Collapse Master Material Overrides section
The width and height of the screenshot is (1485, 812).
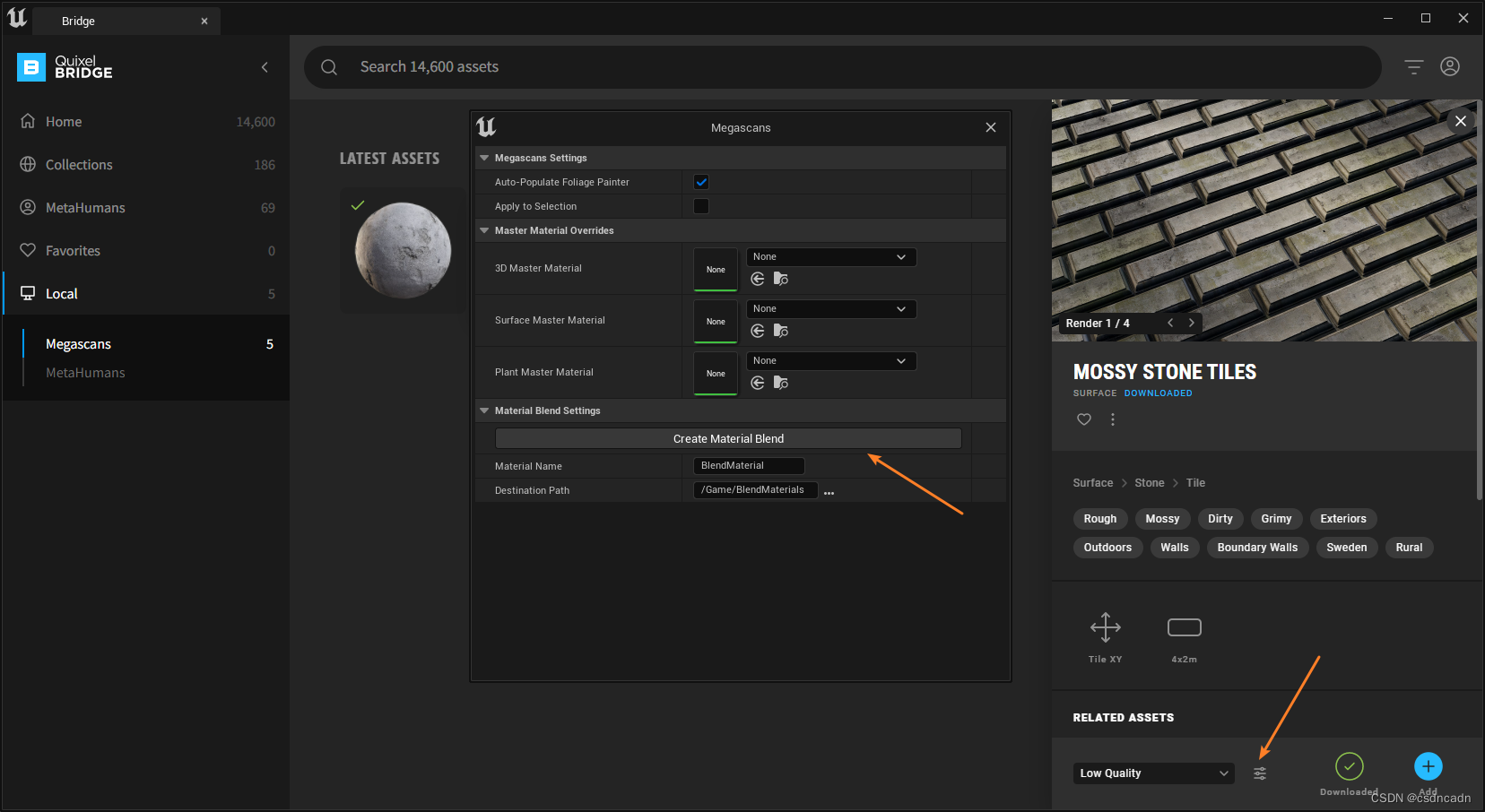pyautogui.click(x=485, y=230)
